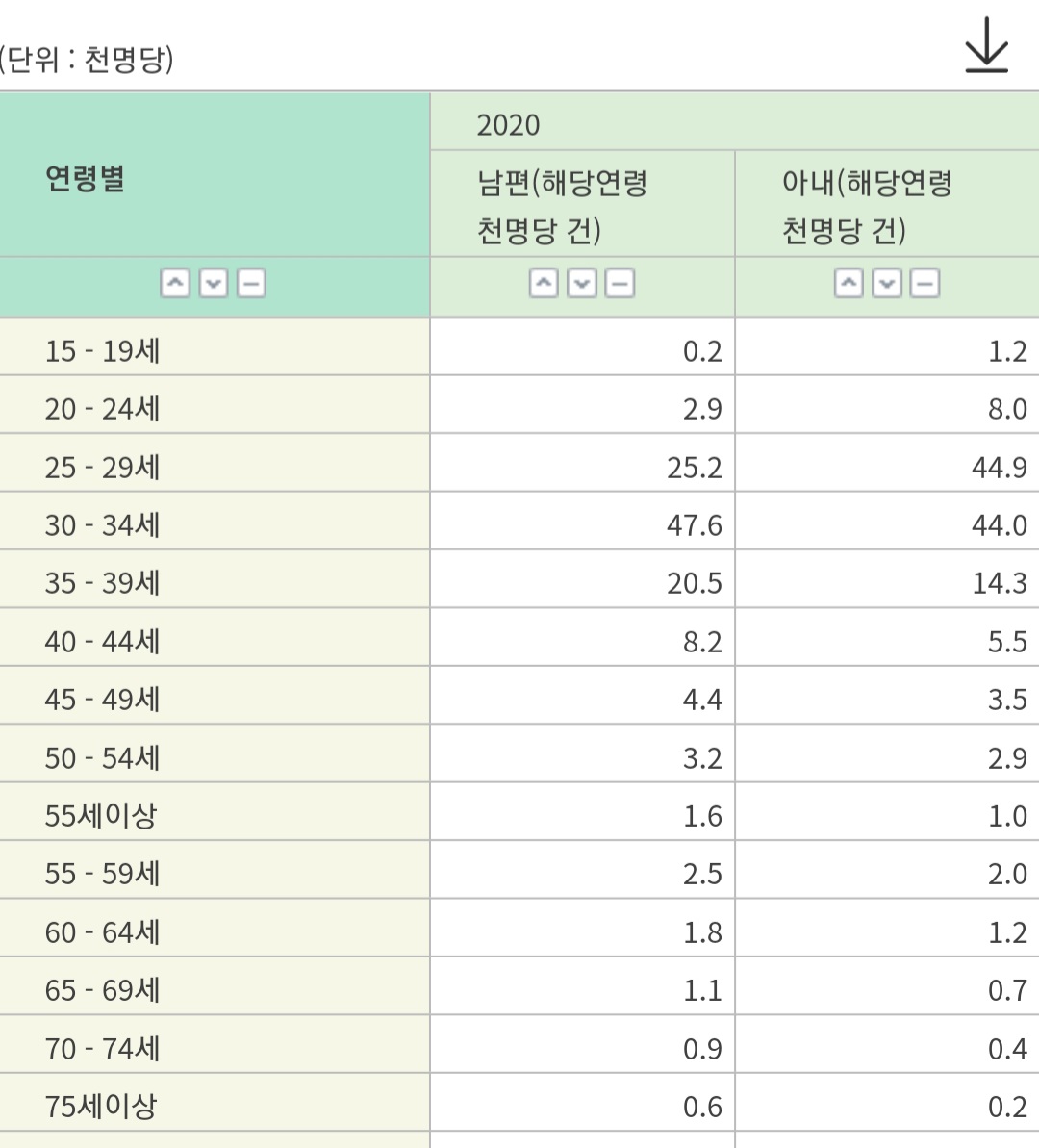The width and height of the screenshot is (1039, 1148).
Task: Select the 2020 year header
Action: 508,125
